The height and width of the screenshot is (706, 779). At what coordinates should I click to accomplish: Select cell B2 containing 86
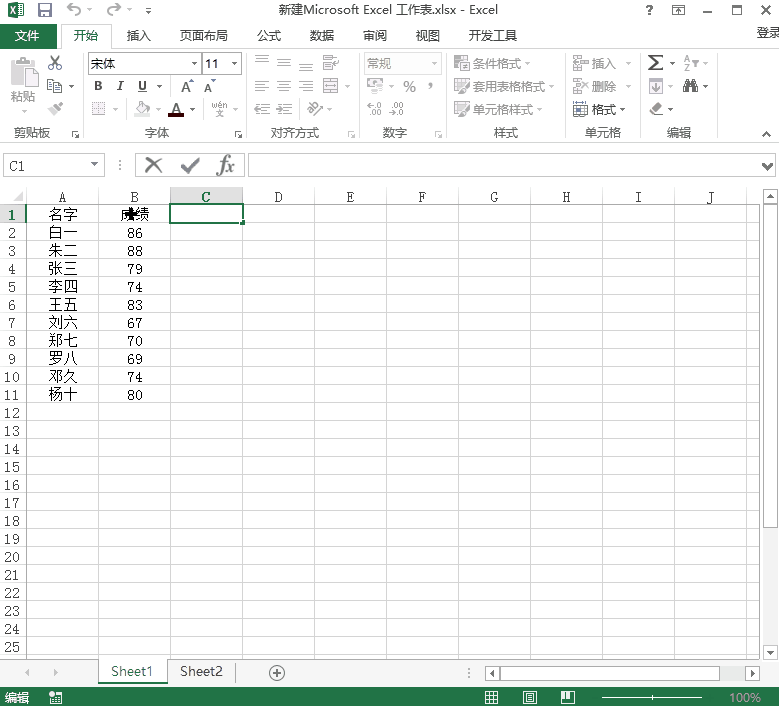coord(135,233)
